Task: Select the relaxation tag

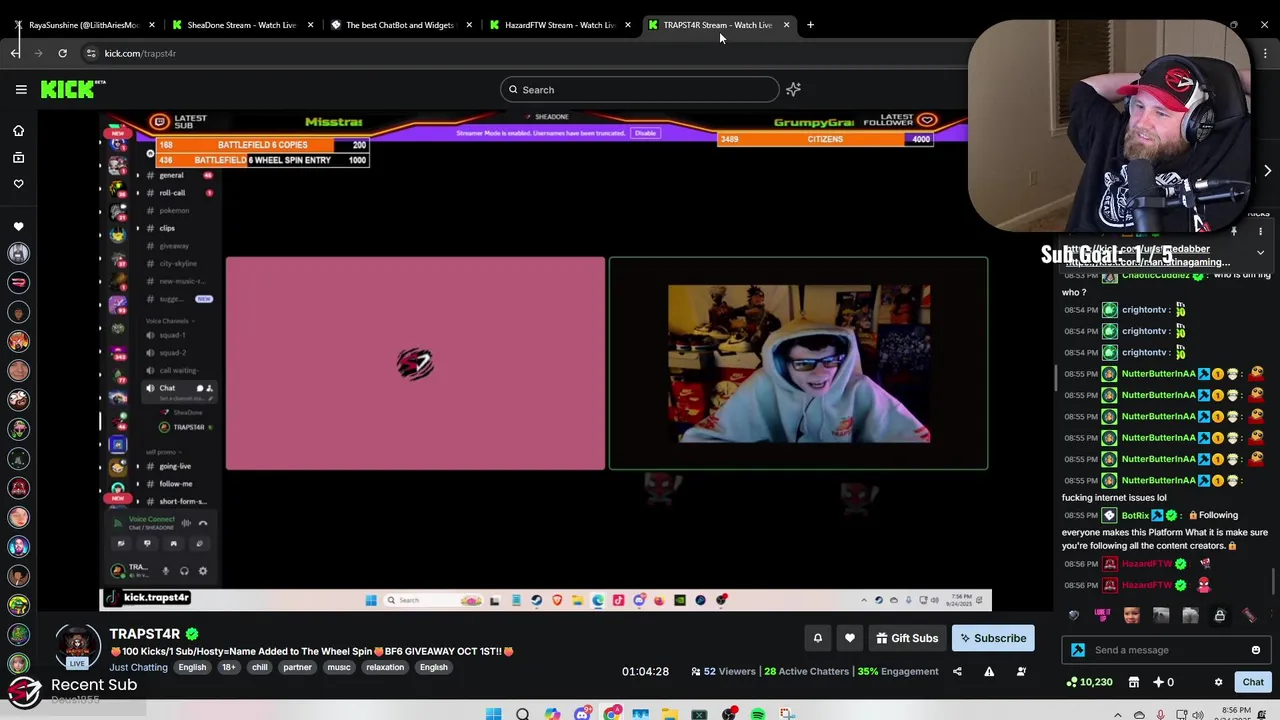Action: pos(385,667)
